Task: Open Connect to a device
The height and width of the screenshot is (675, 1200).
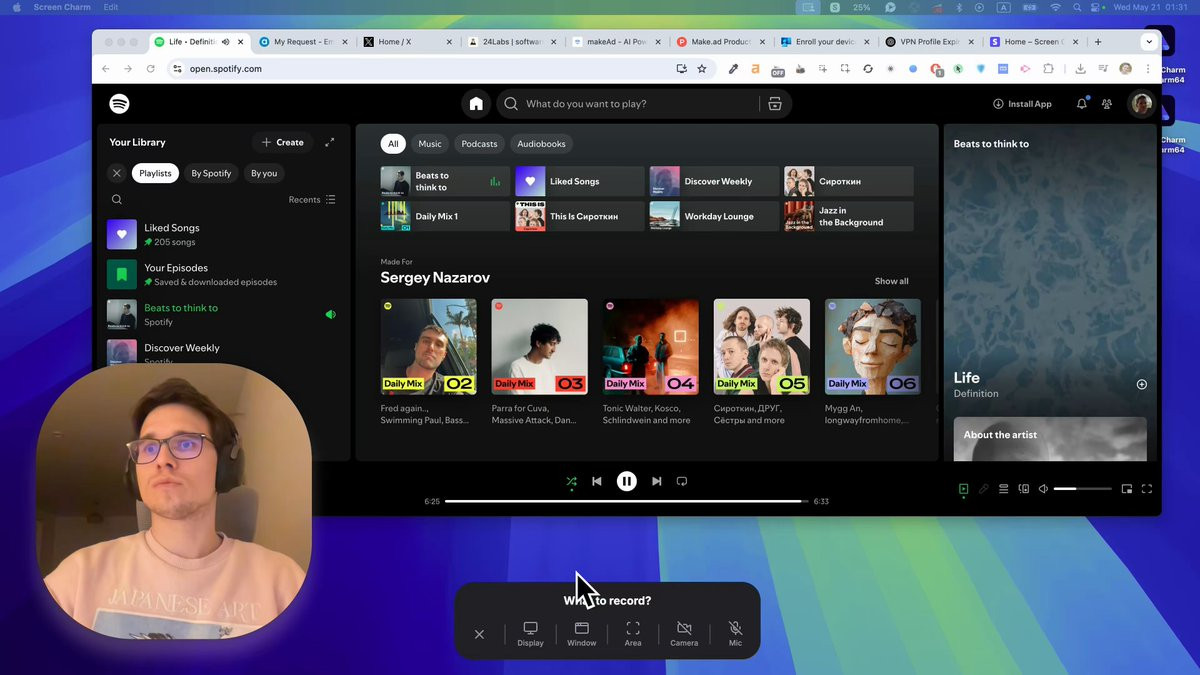Action: tap(1023, 489)
